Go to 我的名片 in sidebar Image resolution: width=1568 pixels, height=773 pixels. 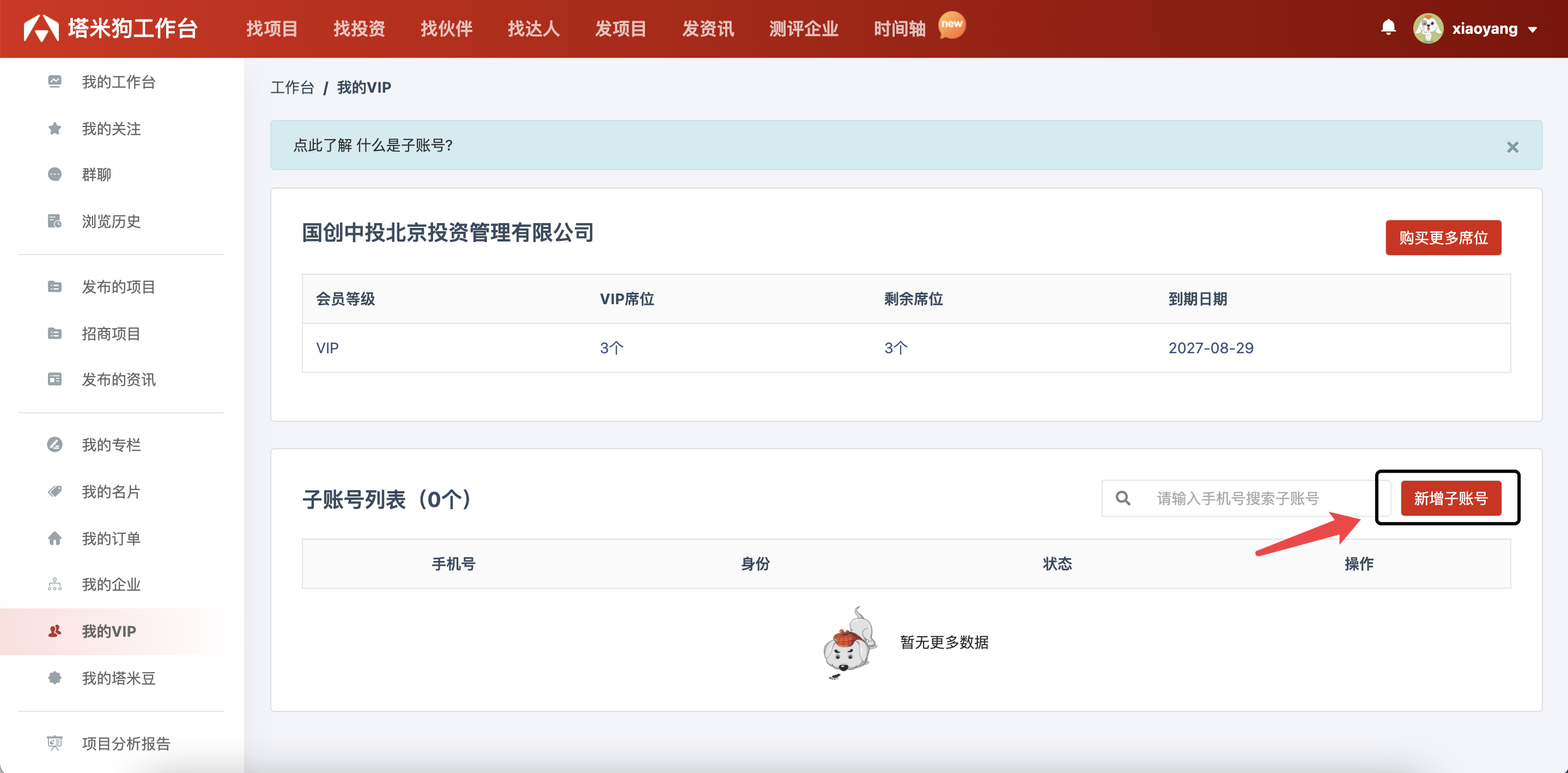click(111, 492)
